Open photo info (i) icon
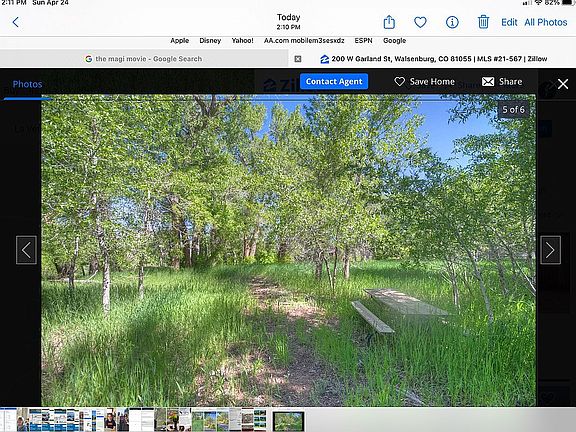This screenshot has width=576, height=432. click(452, 22)
